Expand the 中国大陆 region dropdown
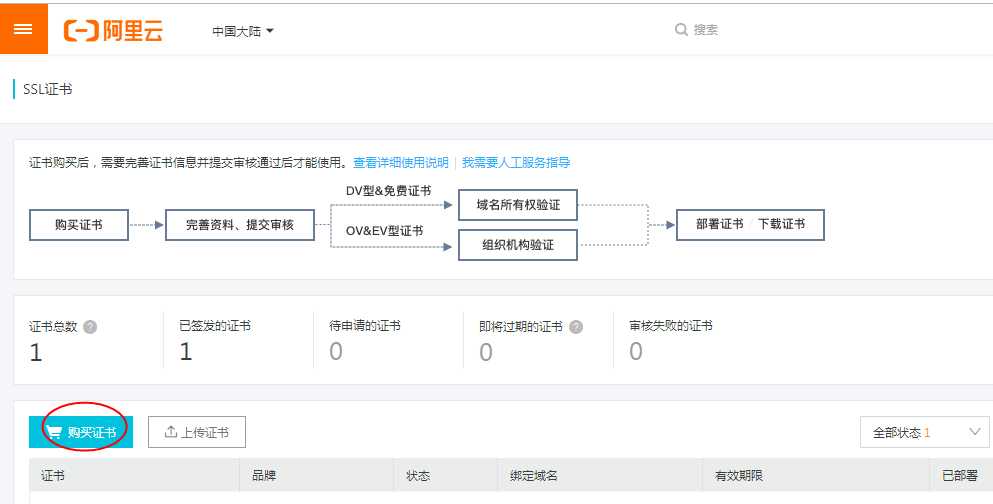The height and width of the screenshot is (504, 993). (243, 31)
